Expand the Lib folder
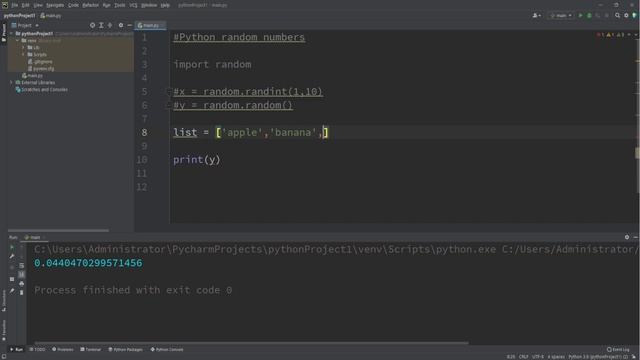Screen dimensions: 640x360 tap(23, 48)
